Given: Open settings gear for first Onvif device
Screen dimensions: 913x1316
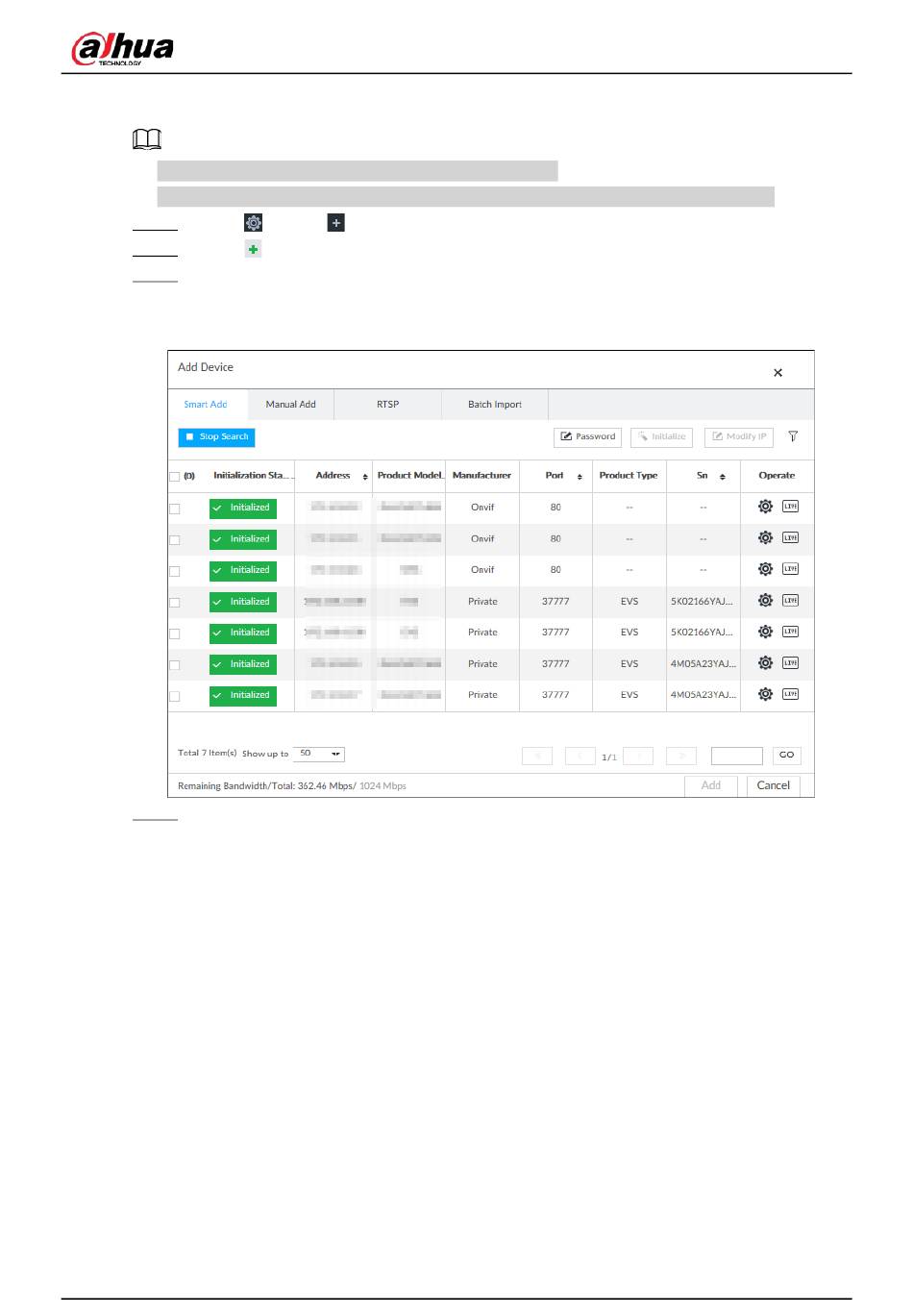Looking at the screenshot, I should 765,507.
